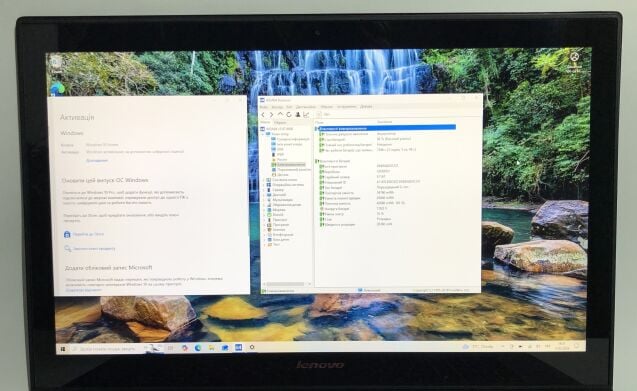This screenshot has width=637, height=391.
Task: Open the Вигляд menu in AIDA64
Action: coord(277,107)
